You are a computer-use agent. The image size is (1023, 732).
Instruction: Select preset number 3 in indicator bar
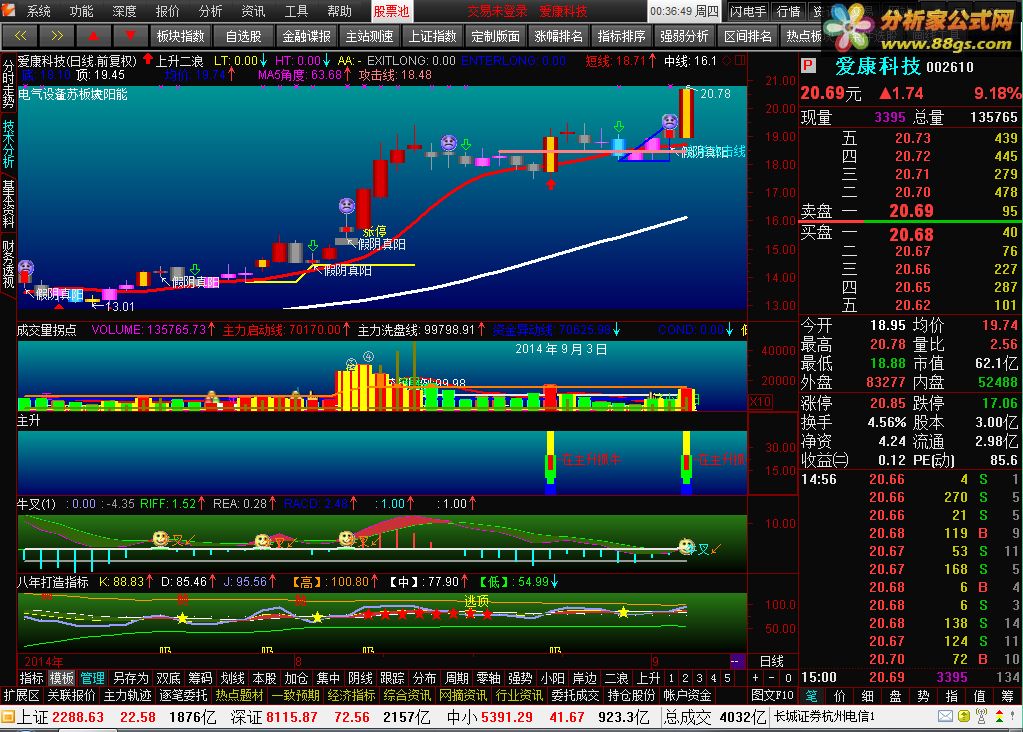(x=699, y=678)
